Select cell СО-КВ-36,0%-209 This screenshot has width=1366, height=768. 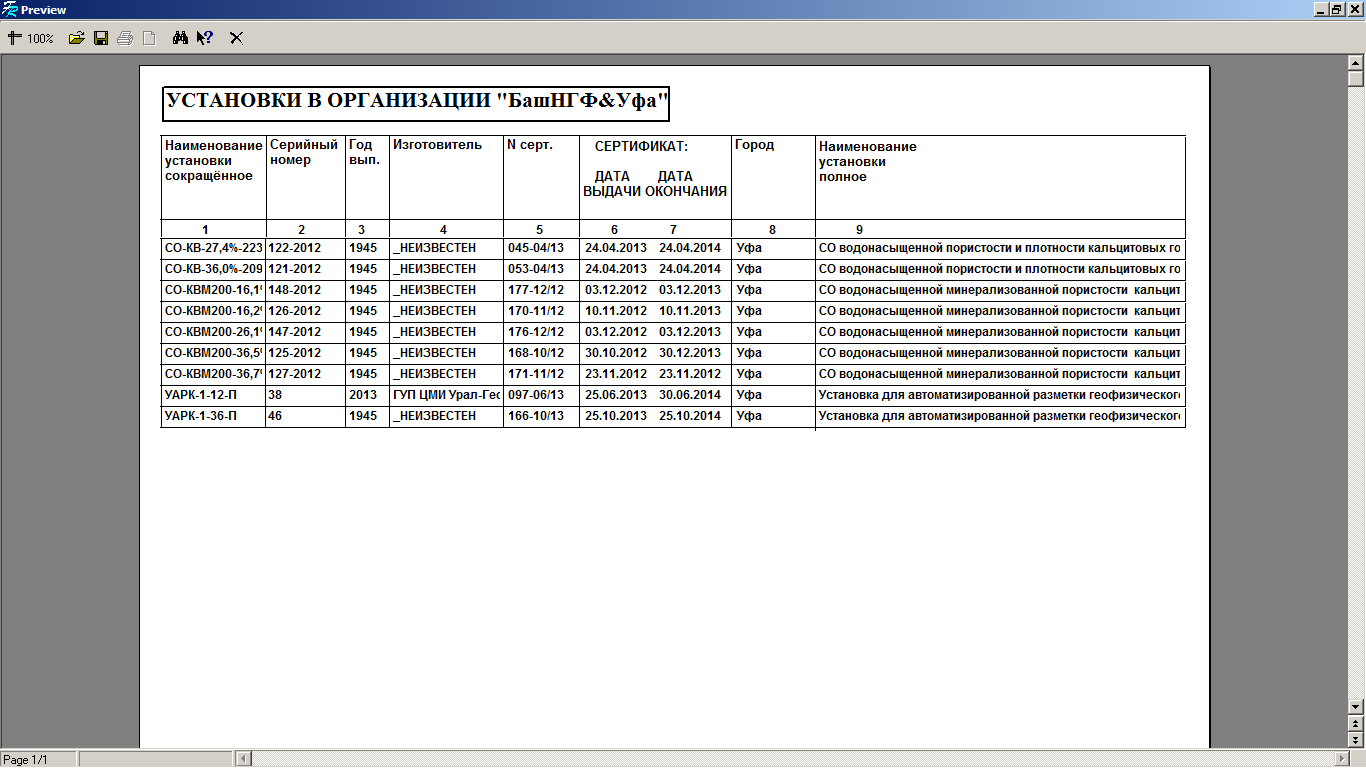click(x=213, y=269)
